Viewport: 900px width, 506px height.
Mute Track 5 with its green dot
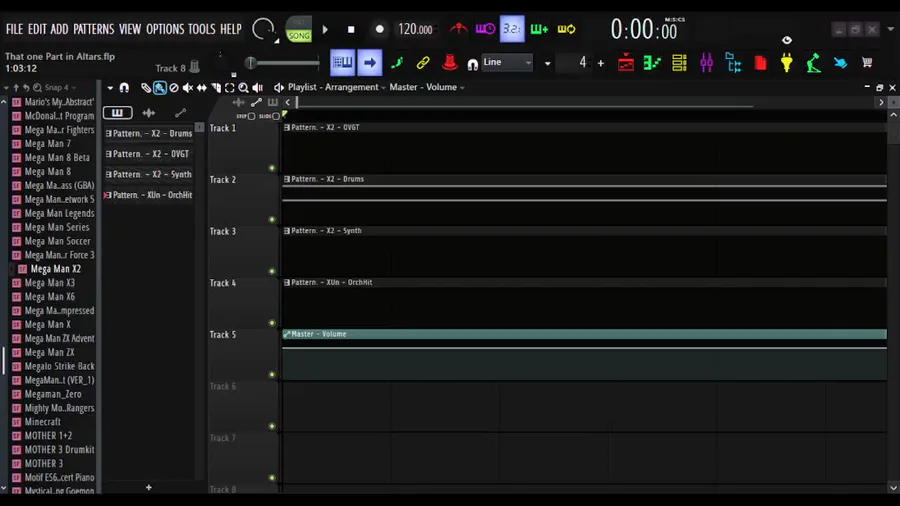(x=272, y=375)
